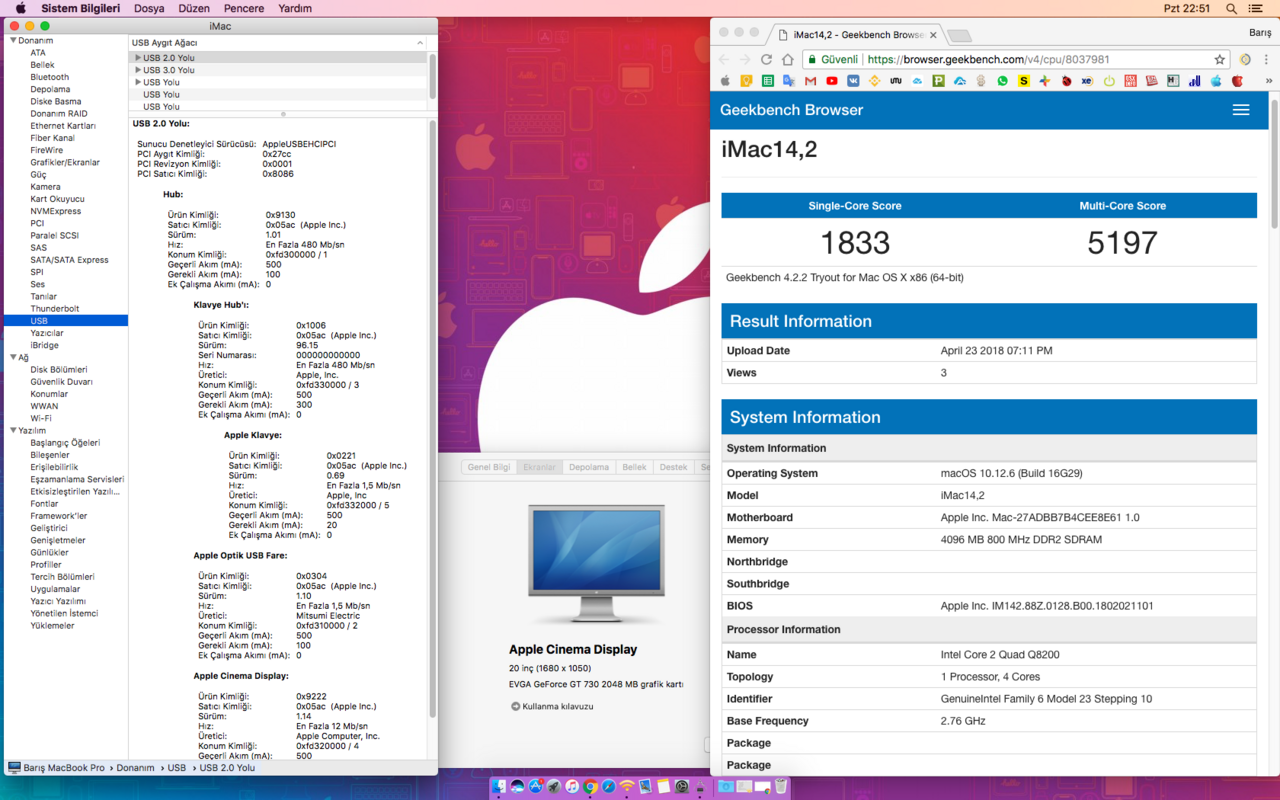Image resolution: width=1280 pixels, height=800 pixels.
Task: Open the Pencere menu
Action: click(x=244, y=8)
